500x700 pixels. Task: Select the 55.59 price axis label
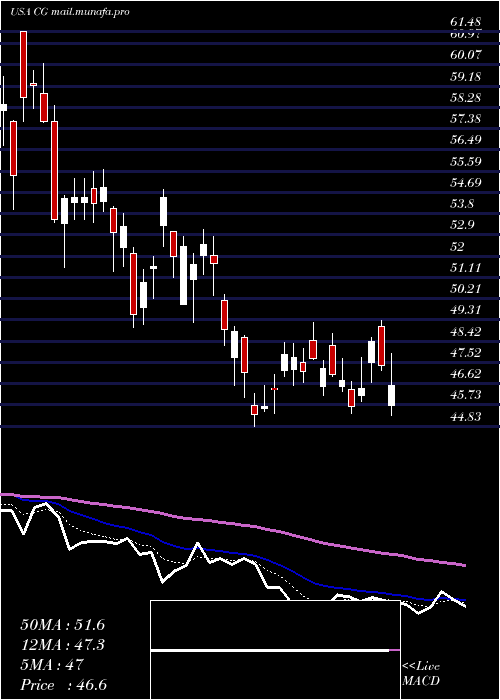[466, 161]
